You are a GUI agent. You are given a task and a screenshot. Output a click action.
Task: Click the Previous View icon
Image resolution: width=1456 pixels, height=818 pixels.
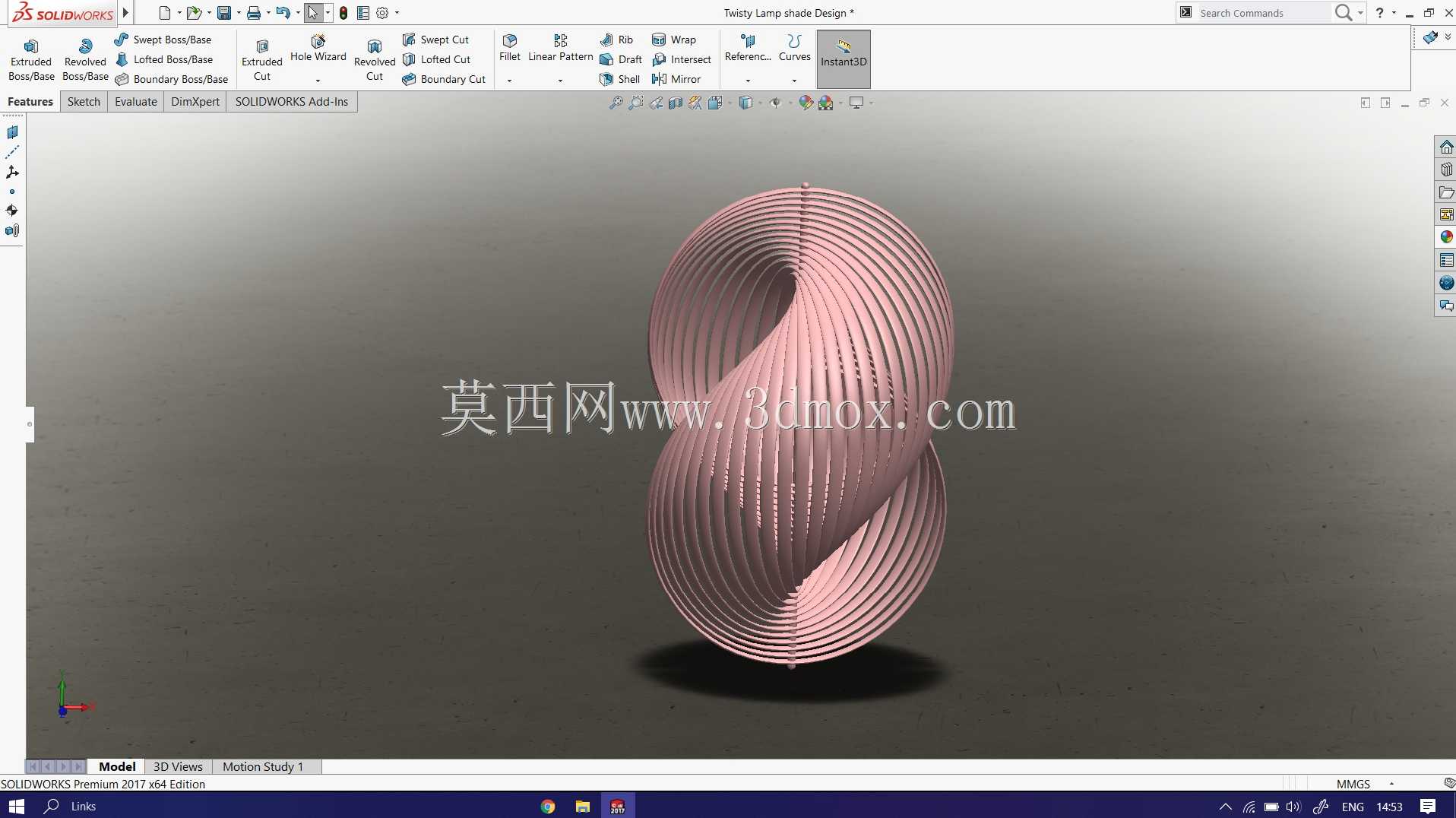point(656,103)
